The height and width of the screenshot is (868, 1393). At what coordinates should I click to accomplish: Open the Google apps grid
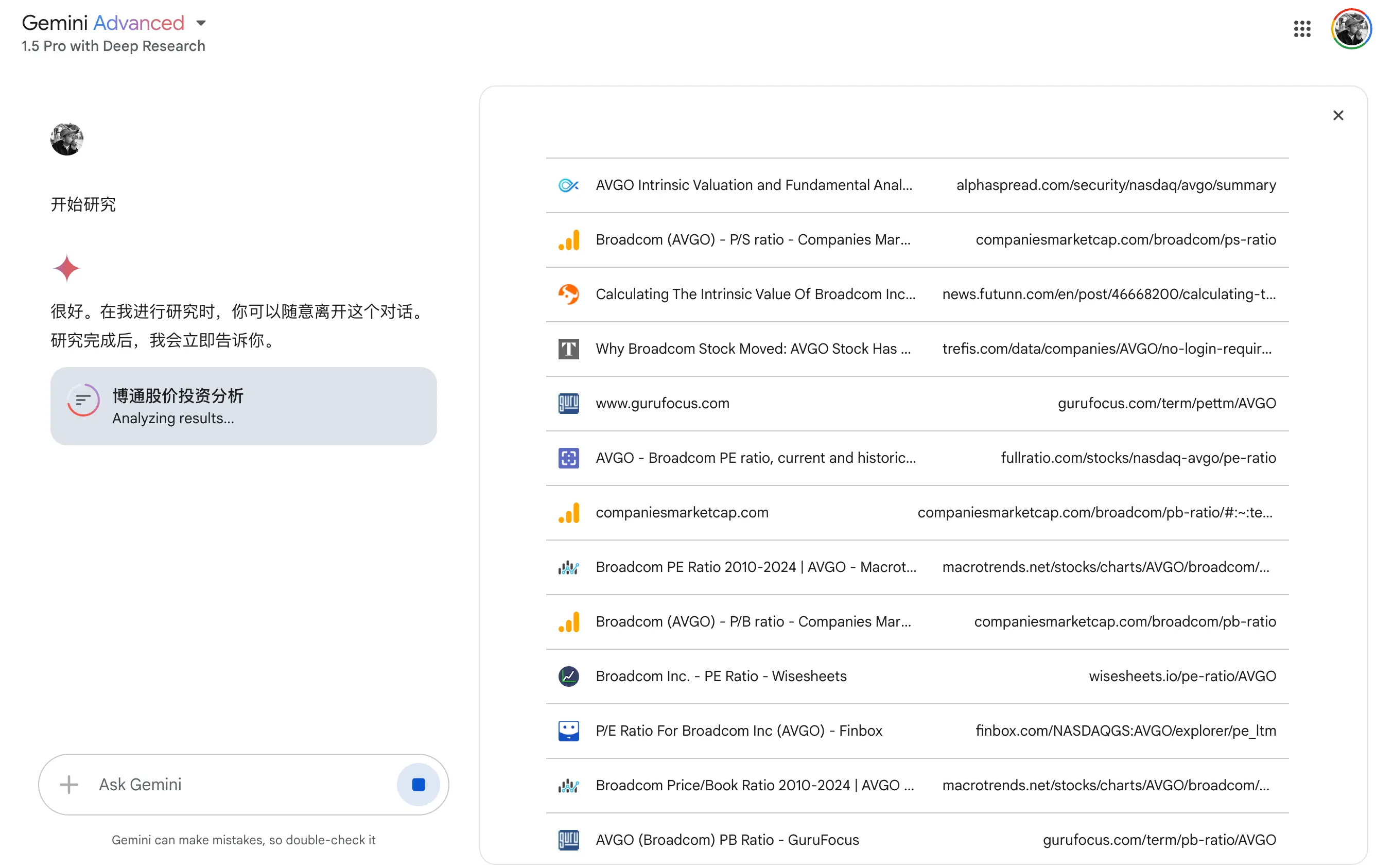point(1302,29)
